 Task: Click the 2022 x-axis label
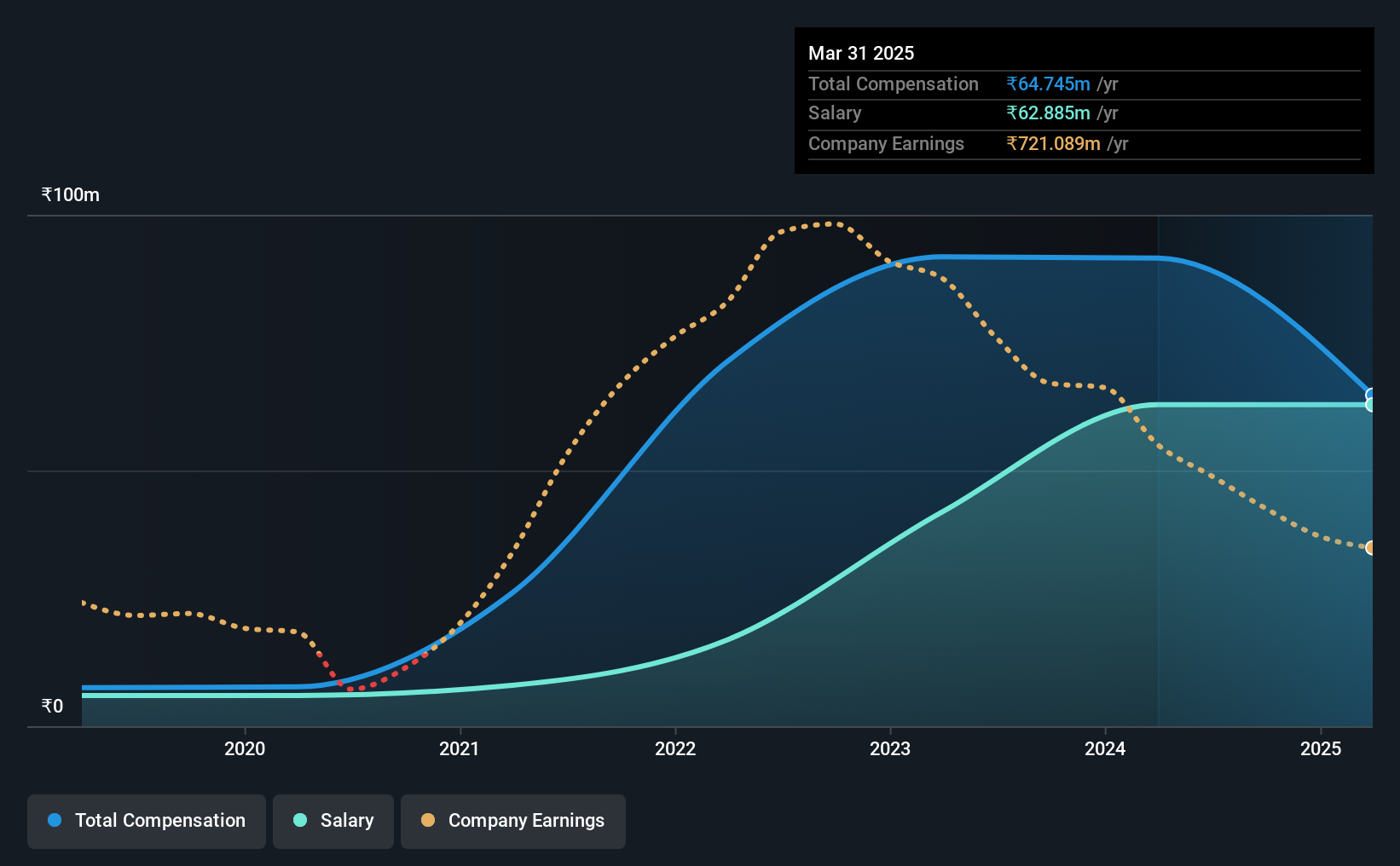point(675,748)
